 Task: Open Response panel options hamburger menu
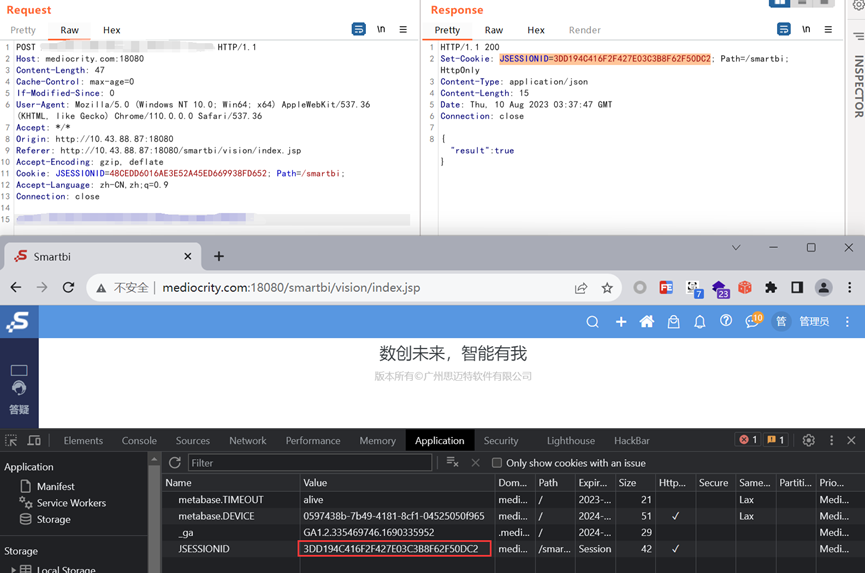[x=828, y=29]
